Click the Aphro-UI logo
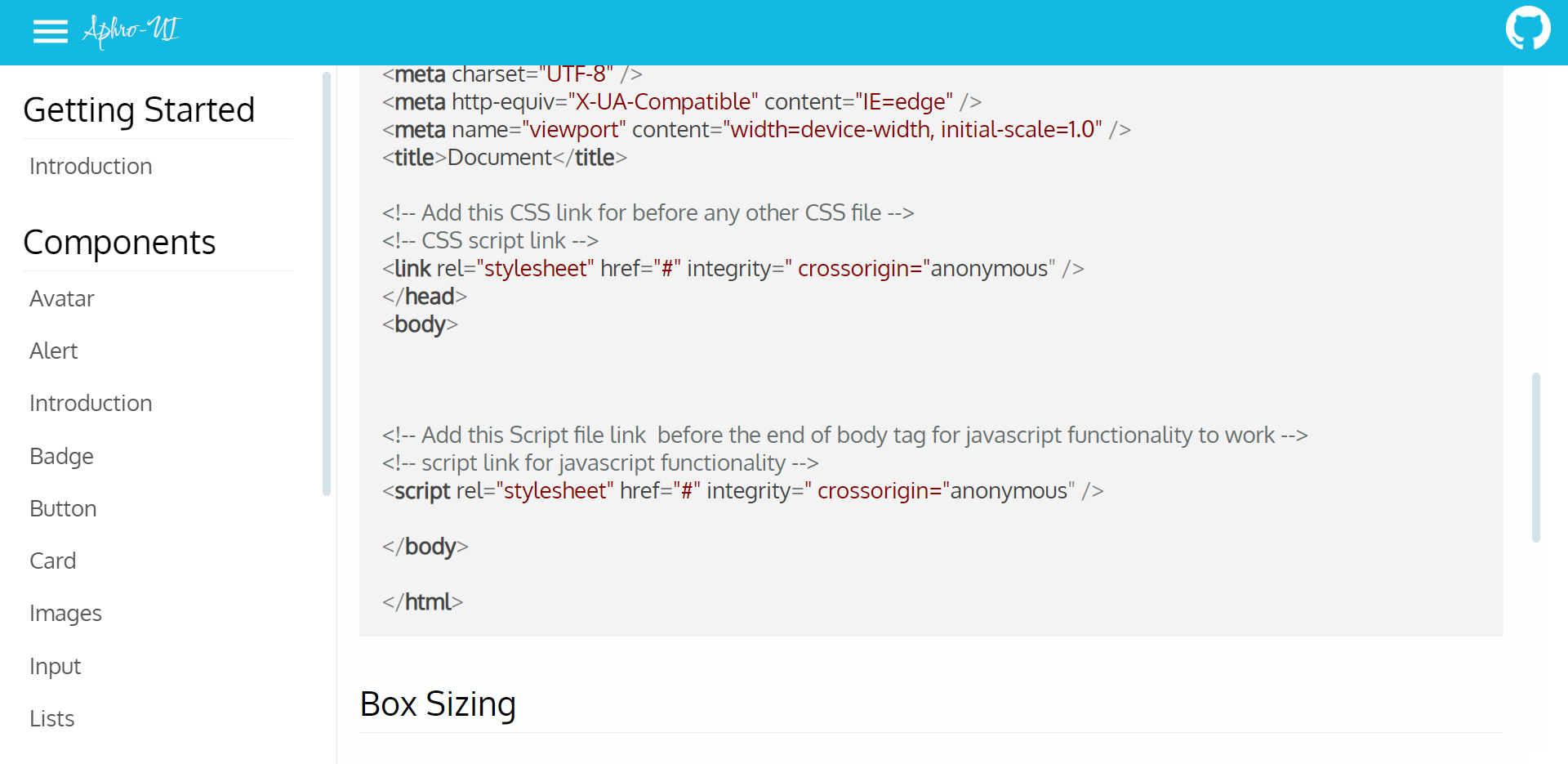The height and width of the screenshot is (764, 1568). pos(131,32)
